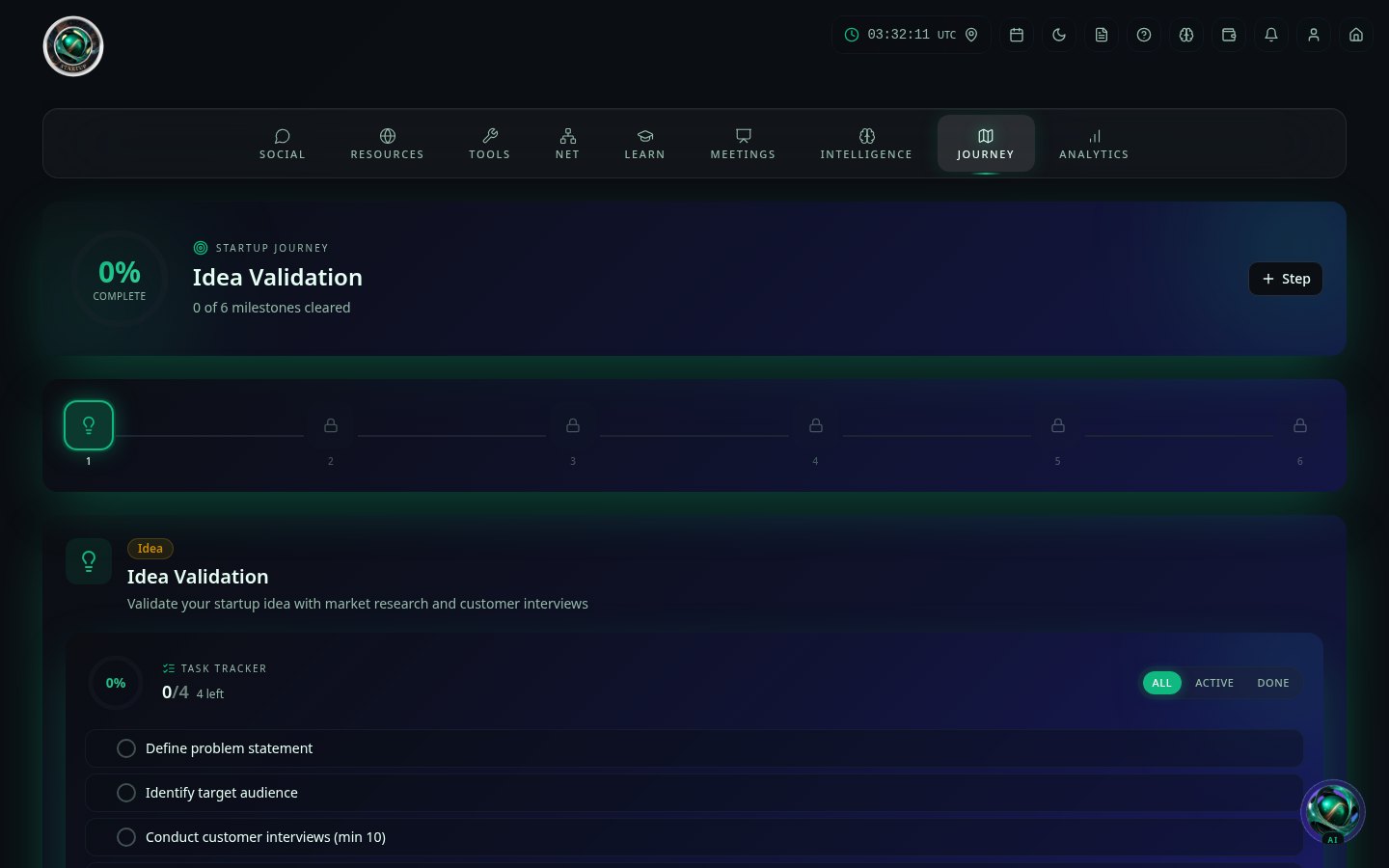Open the Resources tab
This screenshot has width=1389, height=868.
388,144
